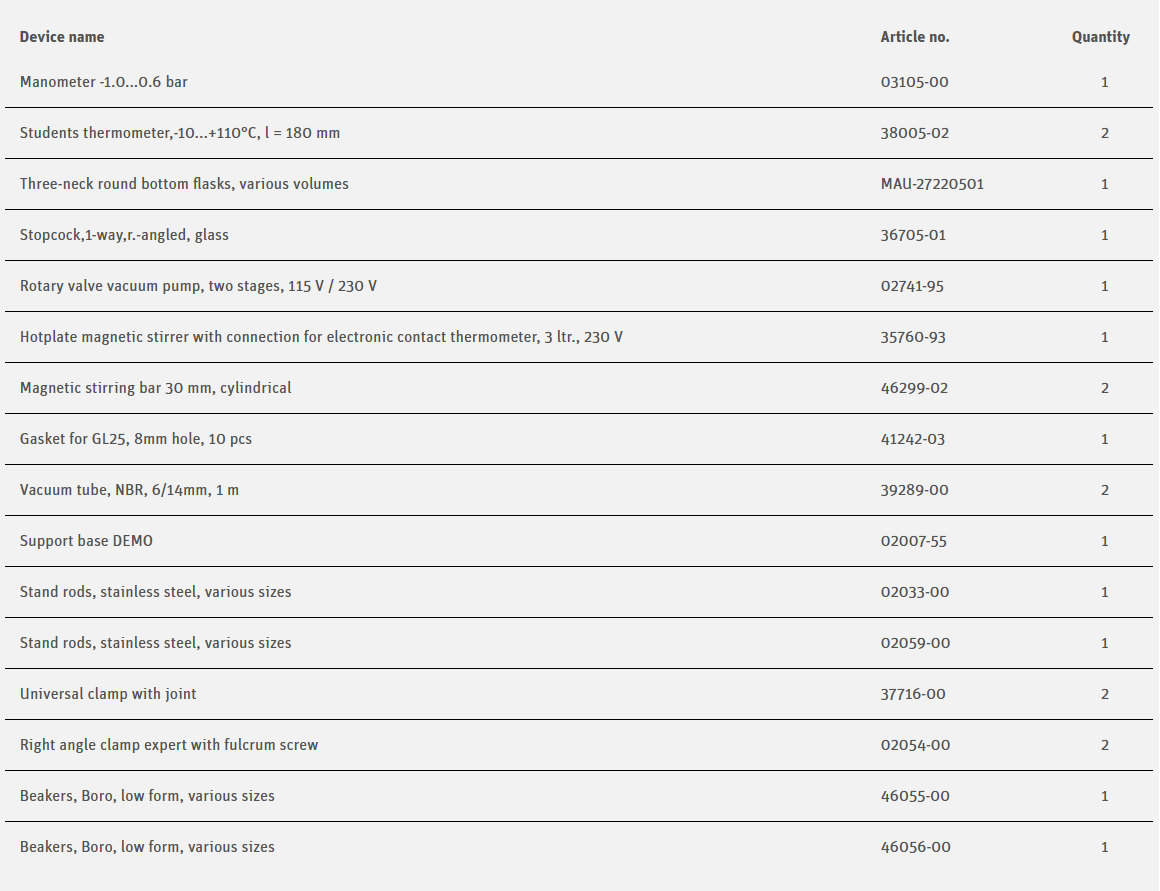The height and width of the screenshot is (891, 1160).
Task: Click article number MAU-27220501
Action: [x=932, y=184]
